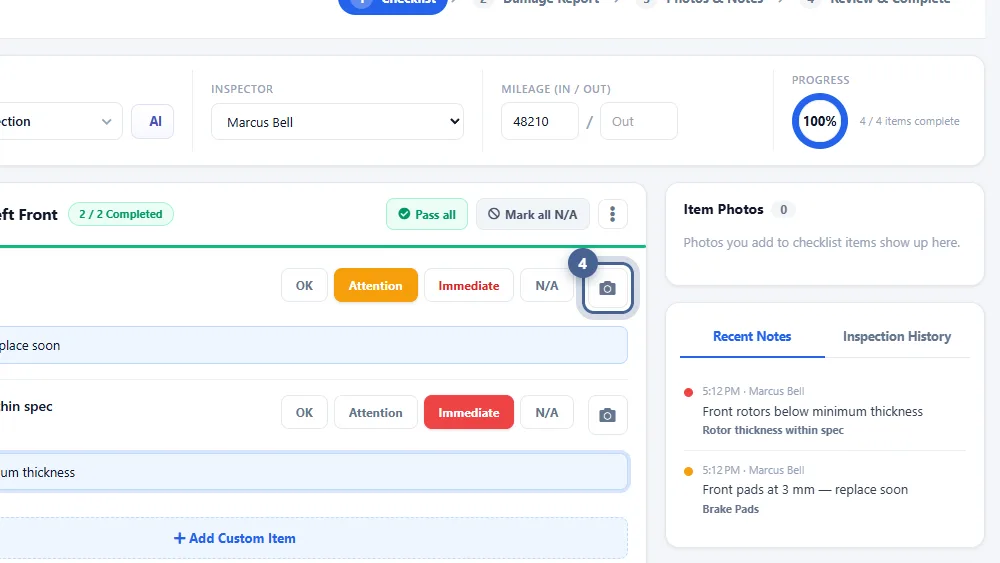
Task: Edit mileage in field showing 48210
Action: (x=540, y=121)
